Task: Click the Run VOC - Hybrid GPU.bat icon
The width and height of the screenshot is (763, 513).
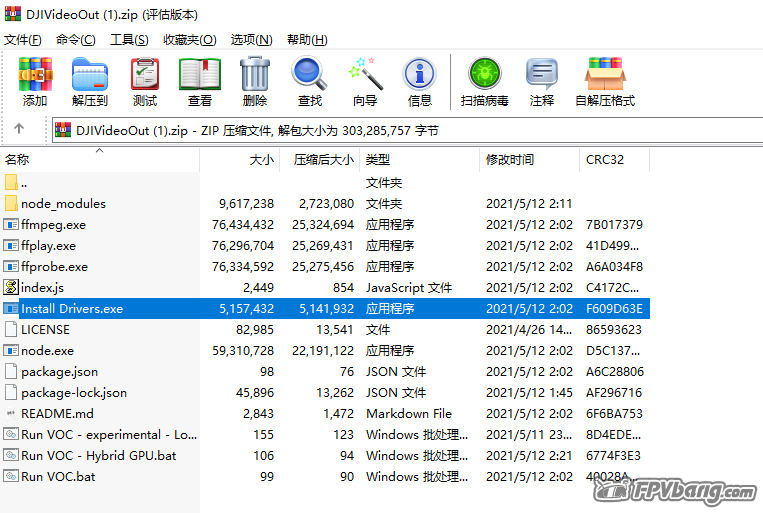Action: point(11,455)
